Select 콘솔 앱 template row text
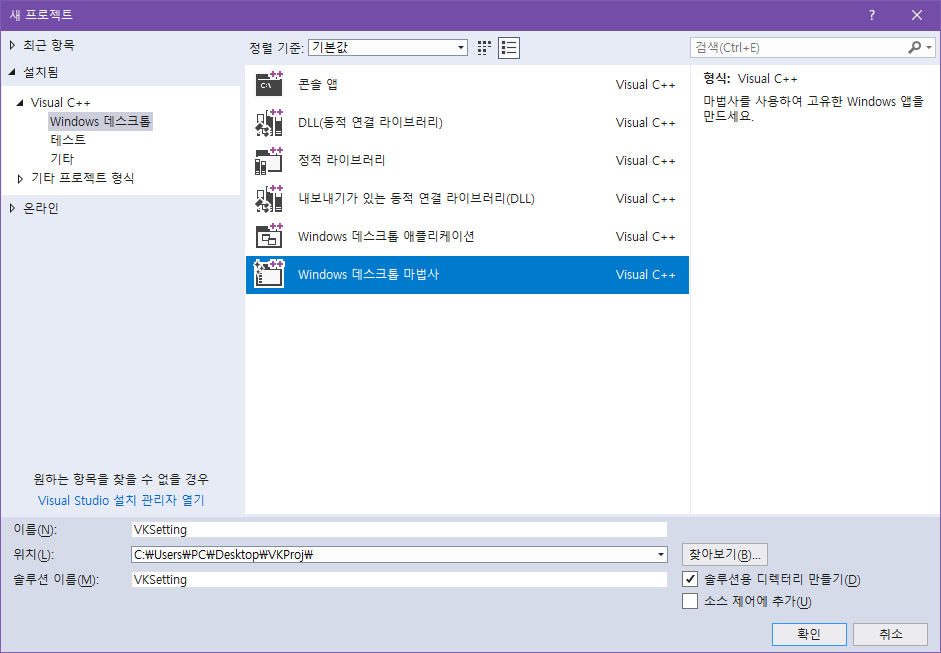Viewport: 941px width, 653px height. [318, 84]
